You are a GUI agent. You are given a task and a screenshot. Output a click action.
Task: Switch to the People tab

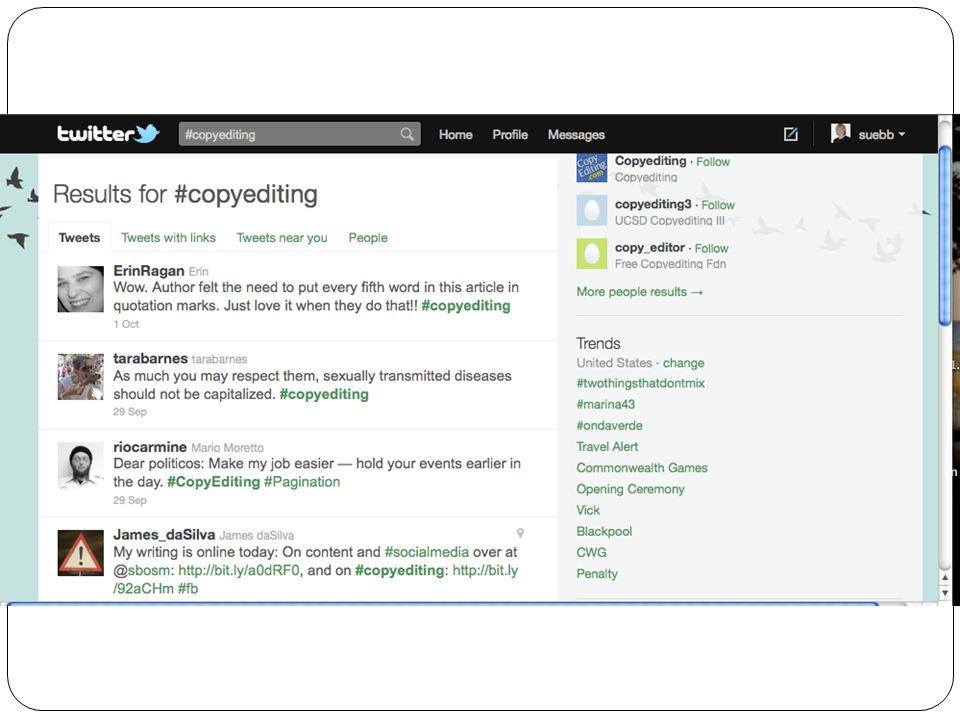[368, 238]
